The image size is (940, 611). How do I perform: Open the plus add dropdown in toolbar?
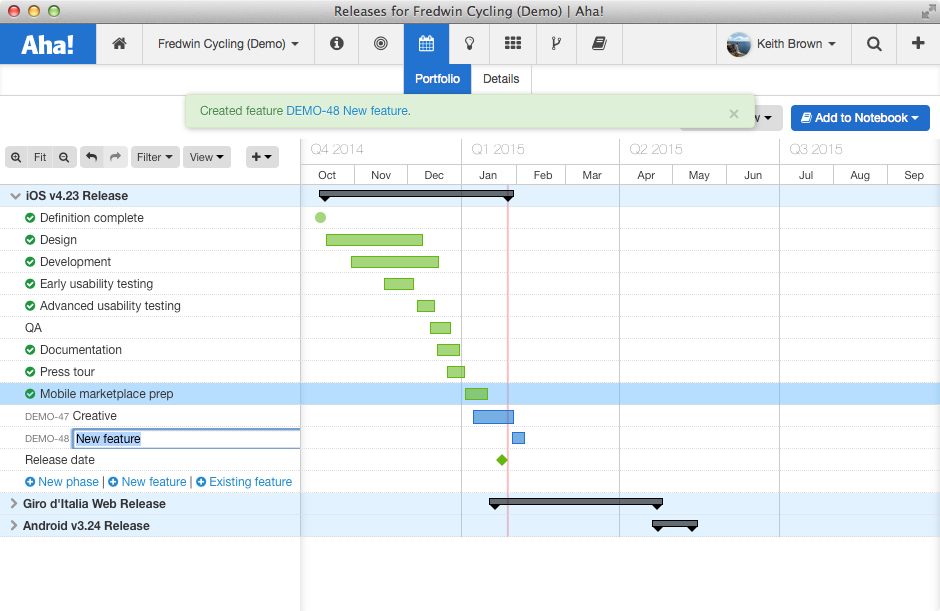pos(262,157)
